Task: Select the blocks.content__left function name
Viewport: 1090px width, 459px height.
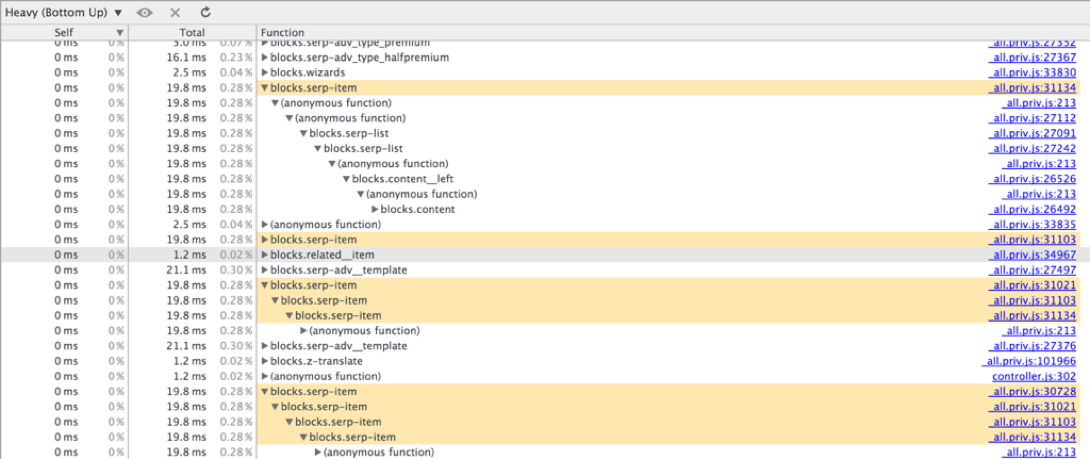Action: pos(403,179)
